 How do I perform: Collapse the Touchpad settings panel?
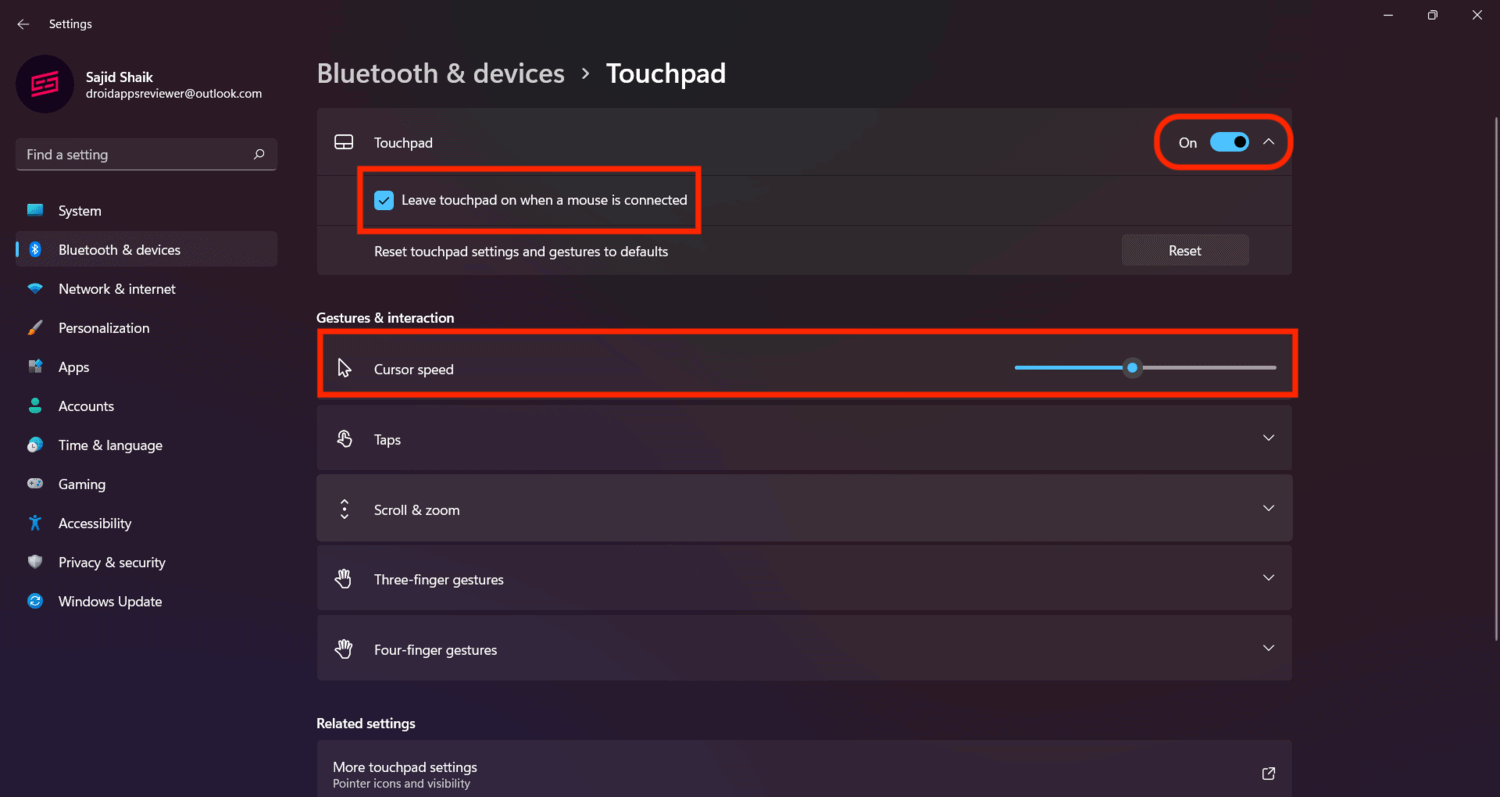click(1268, 142)
